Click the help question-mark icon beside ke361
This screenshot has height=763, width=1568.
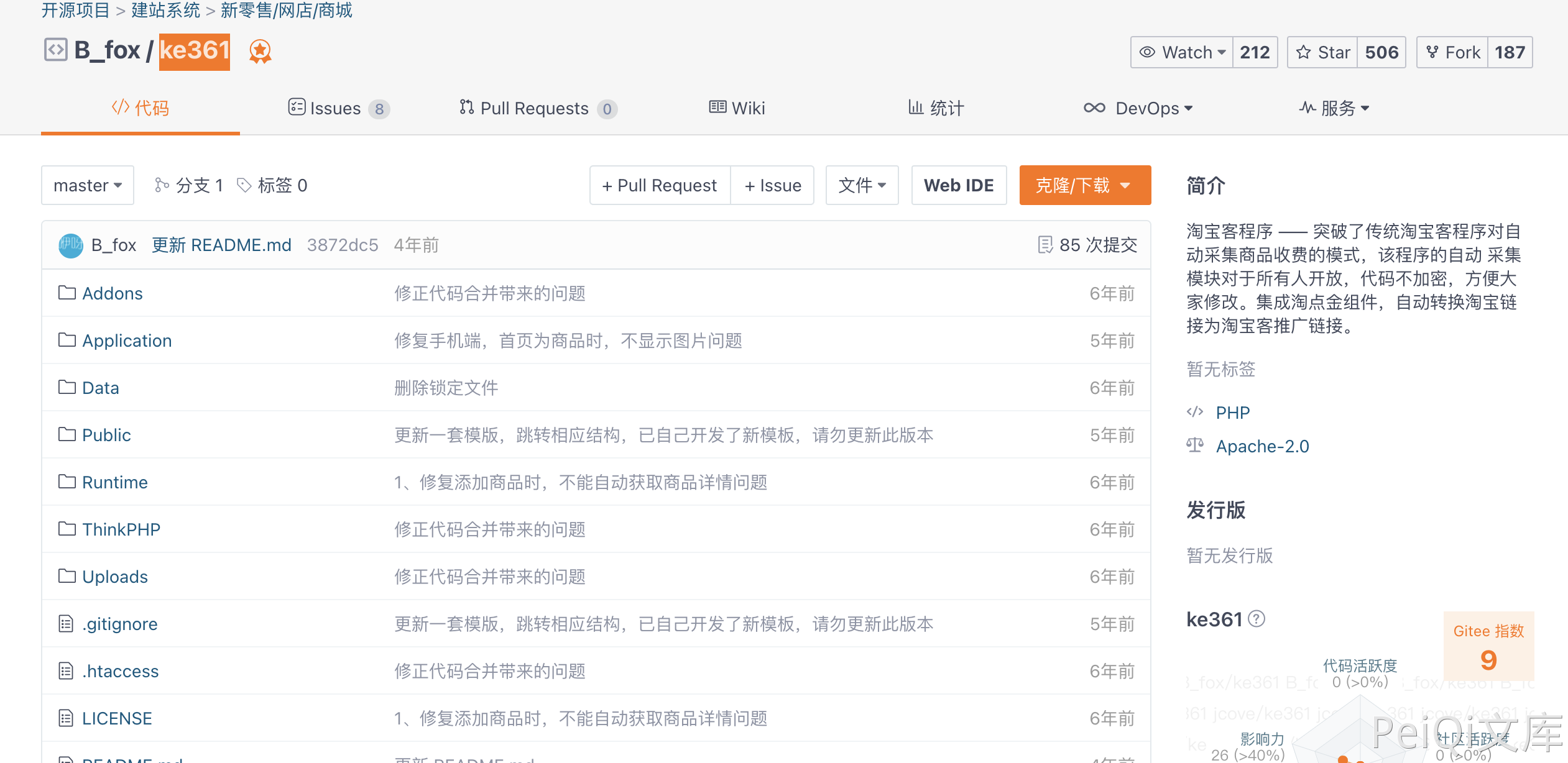click(x=1257, y=619)
